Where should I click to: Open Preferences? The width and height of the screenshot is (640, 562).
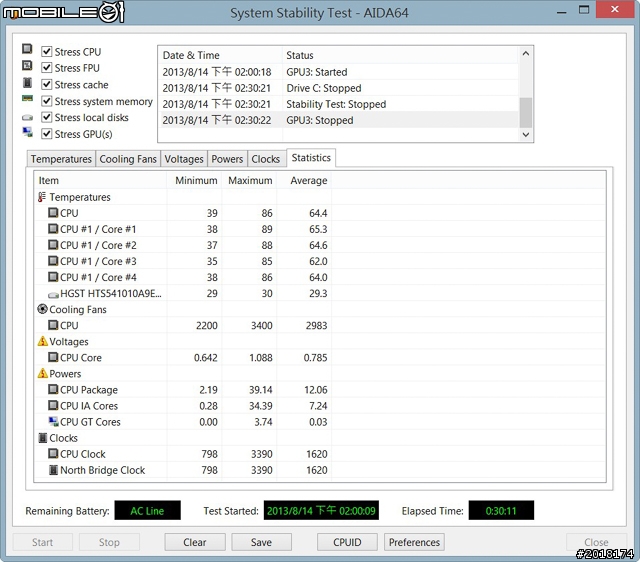coord(414,542)
